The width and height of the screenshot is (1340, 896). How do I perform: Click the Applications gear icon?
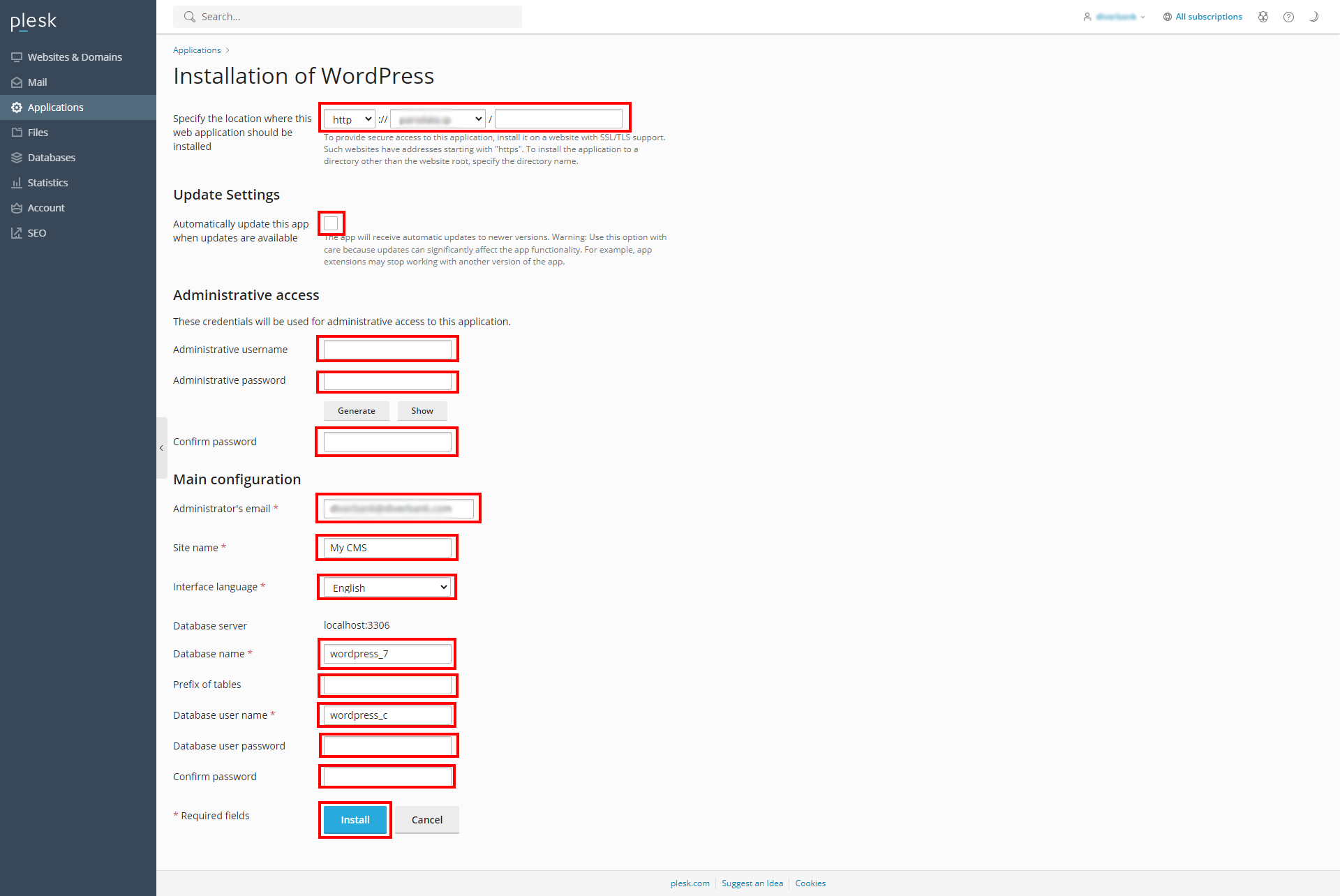(17, 107)
